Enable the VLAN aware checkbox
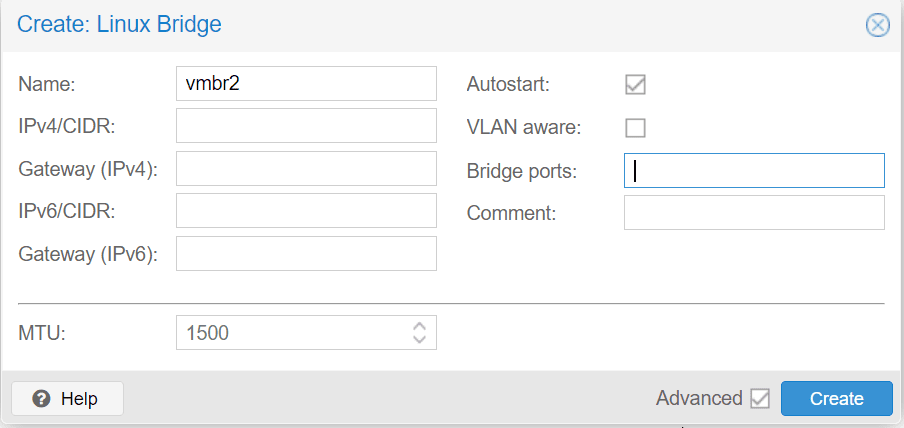Viewport: 904px width, 428px height. click(x=635, y=127)
